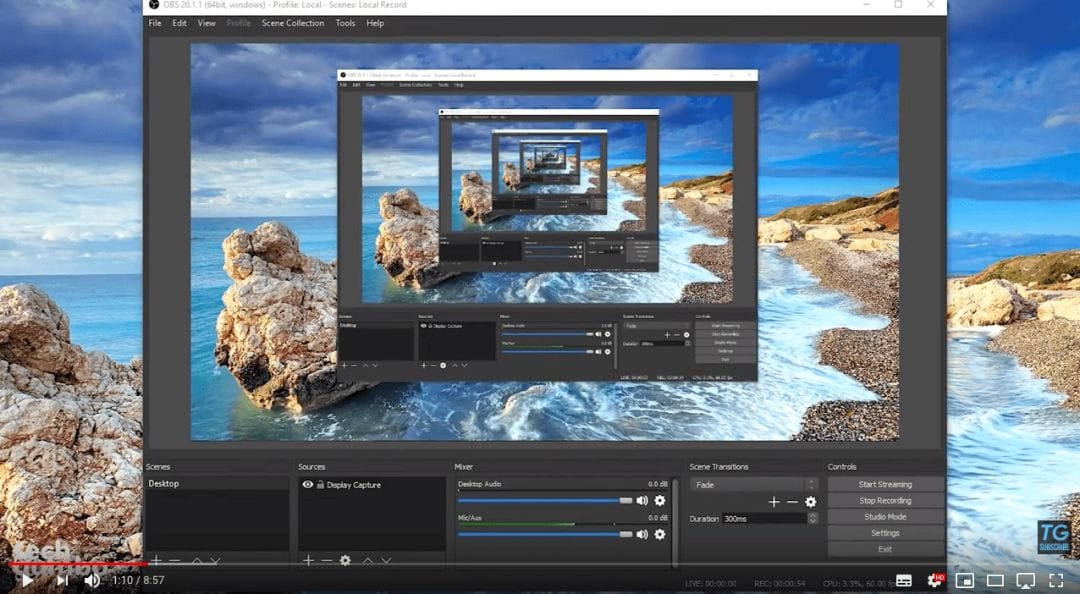
Task: Open OBS Settings from the Controls panel
Action: pyautogui.click(x=885, y=533)
